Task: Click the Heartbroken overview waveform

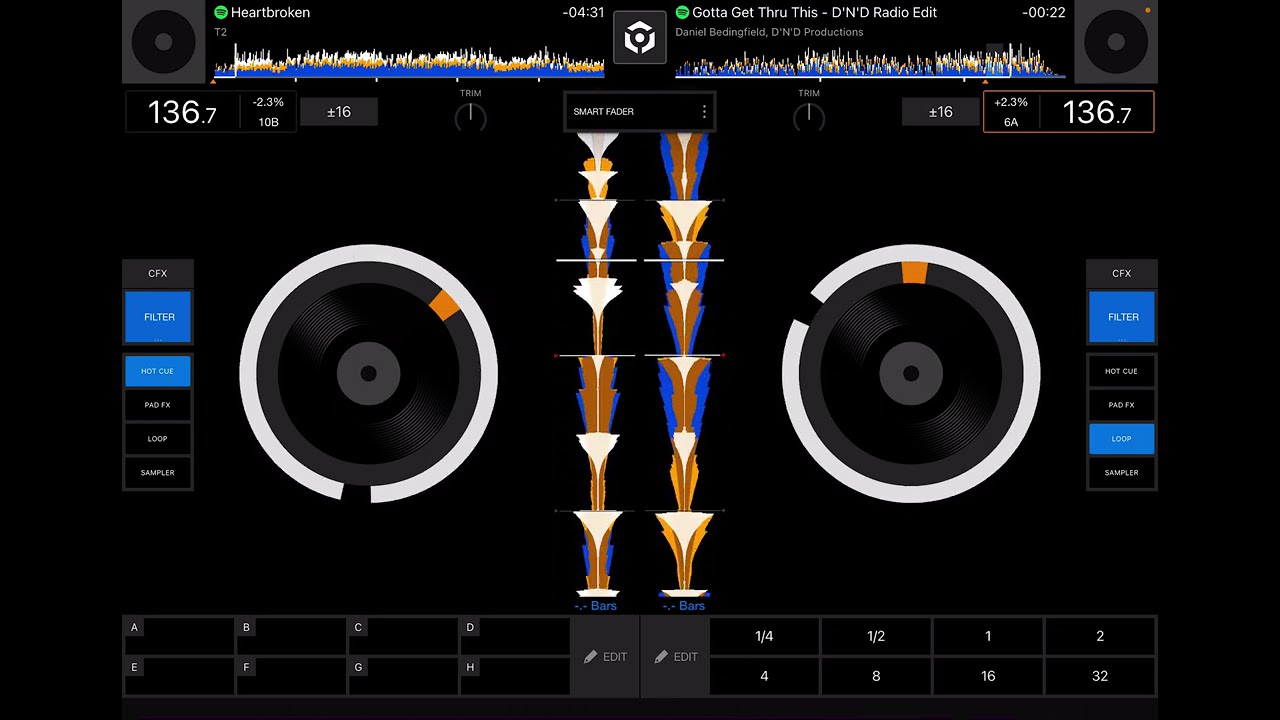Action: click(x=409, y=62)
